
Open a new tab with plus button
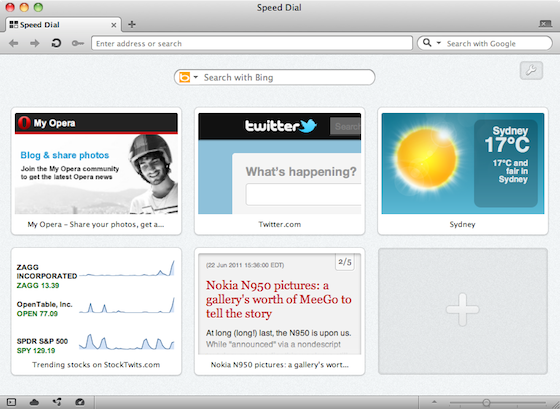pos(132,24)
